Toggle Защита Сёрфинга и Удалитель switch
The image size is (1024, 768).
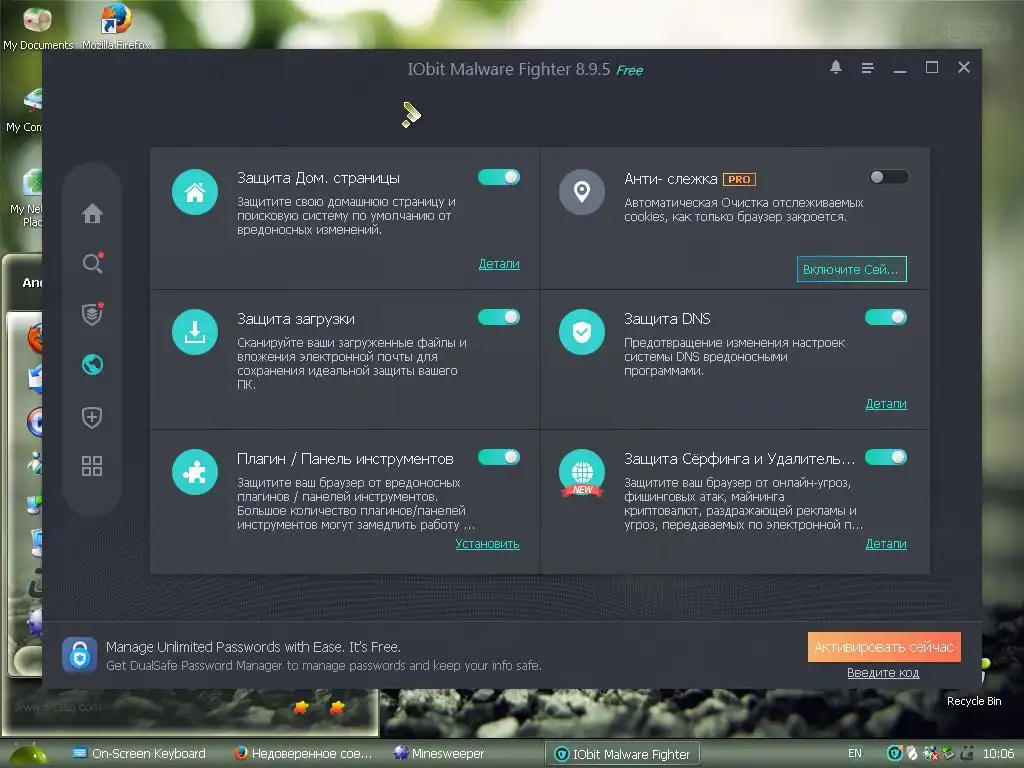pos(886,456)
